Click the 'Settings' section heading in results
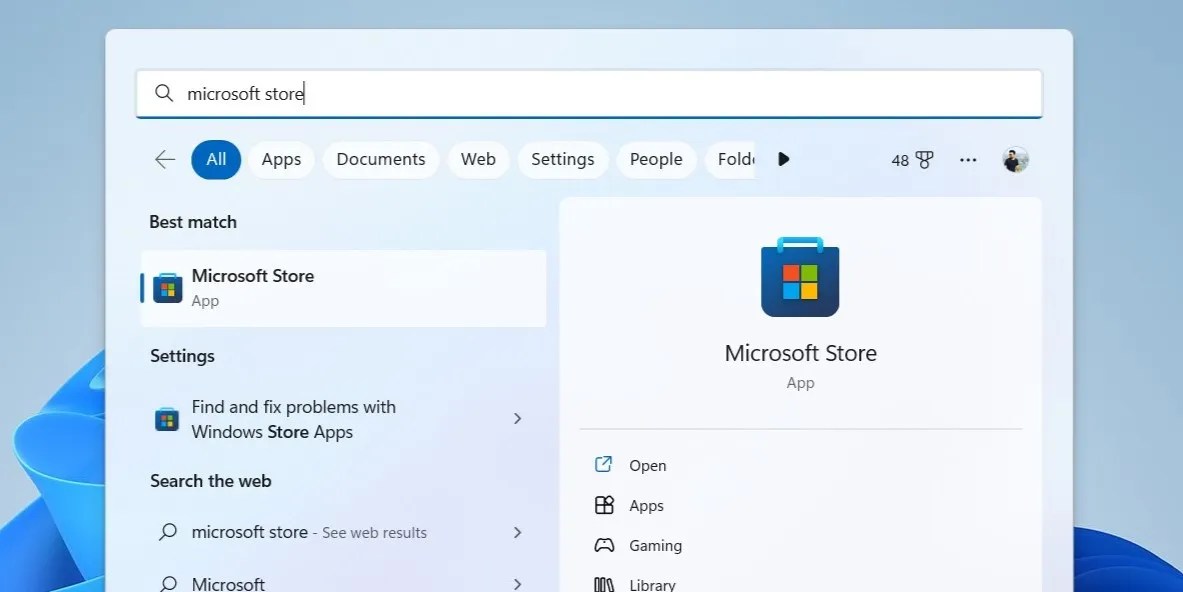Image resolution: width=1183 pixels, height=592 pixels. [183, 356]
